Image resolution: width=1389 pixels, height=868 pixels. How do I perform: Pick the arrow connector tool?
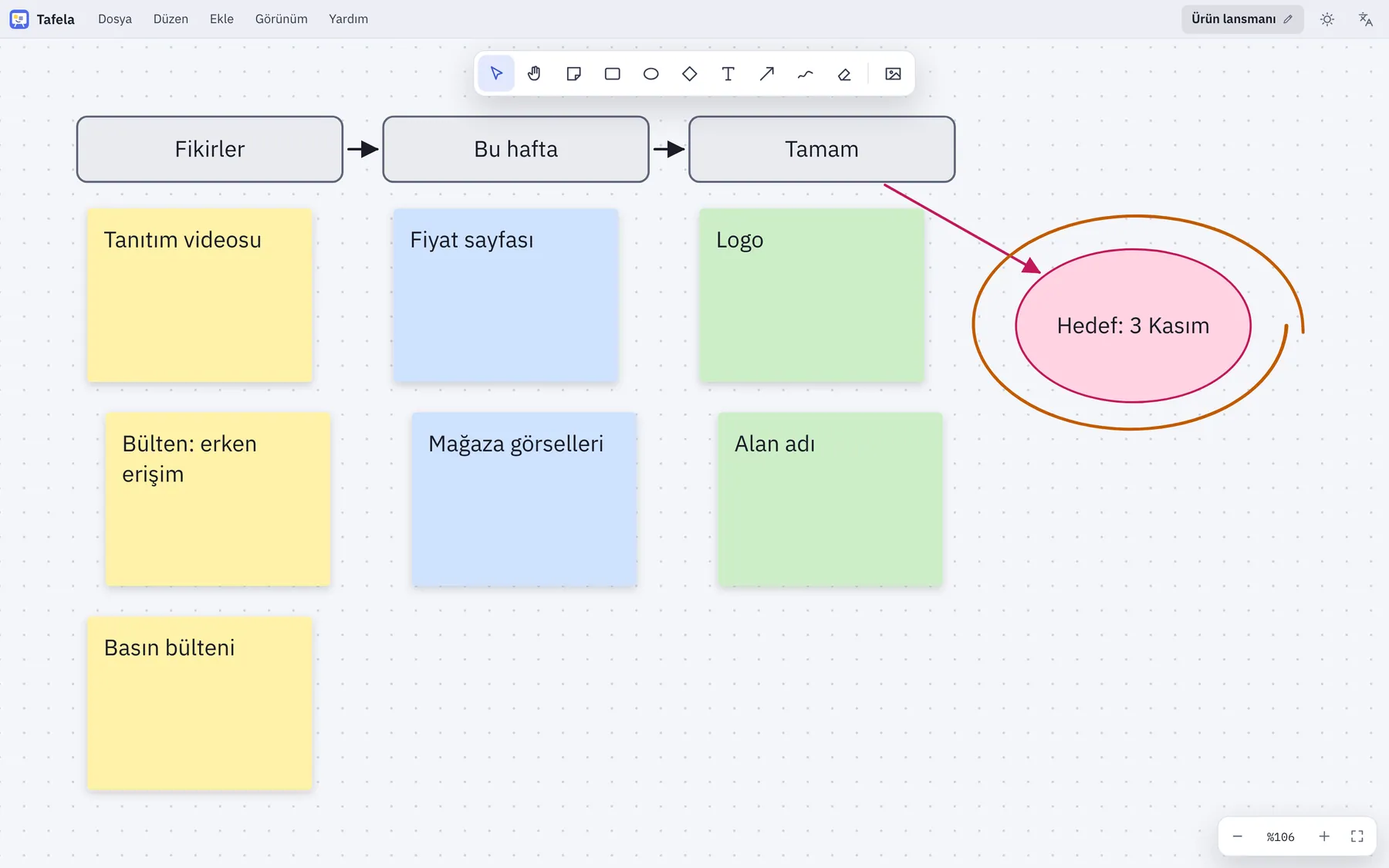(x=766, y=74)
